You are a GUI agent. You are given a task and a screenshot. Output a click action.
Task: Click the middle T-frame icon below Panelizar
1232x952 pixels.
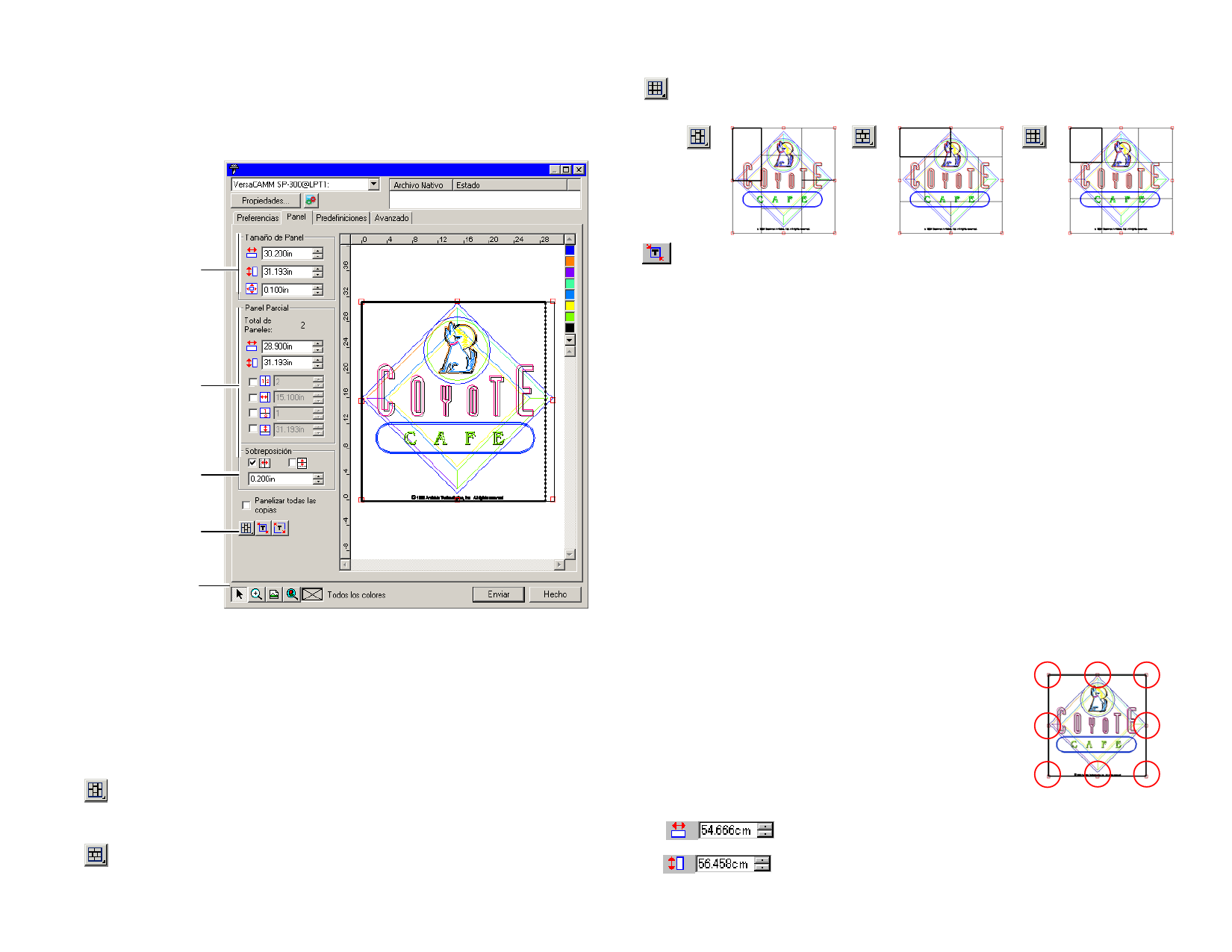[263, 528]
